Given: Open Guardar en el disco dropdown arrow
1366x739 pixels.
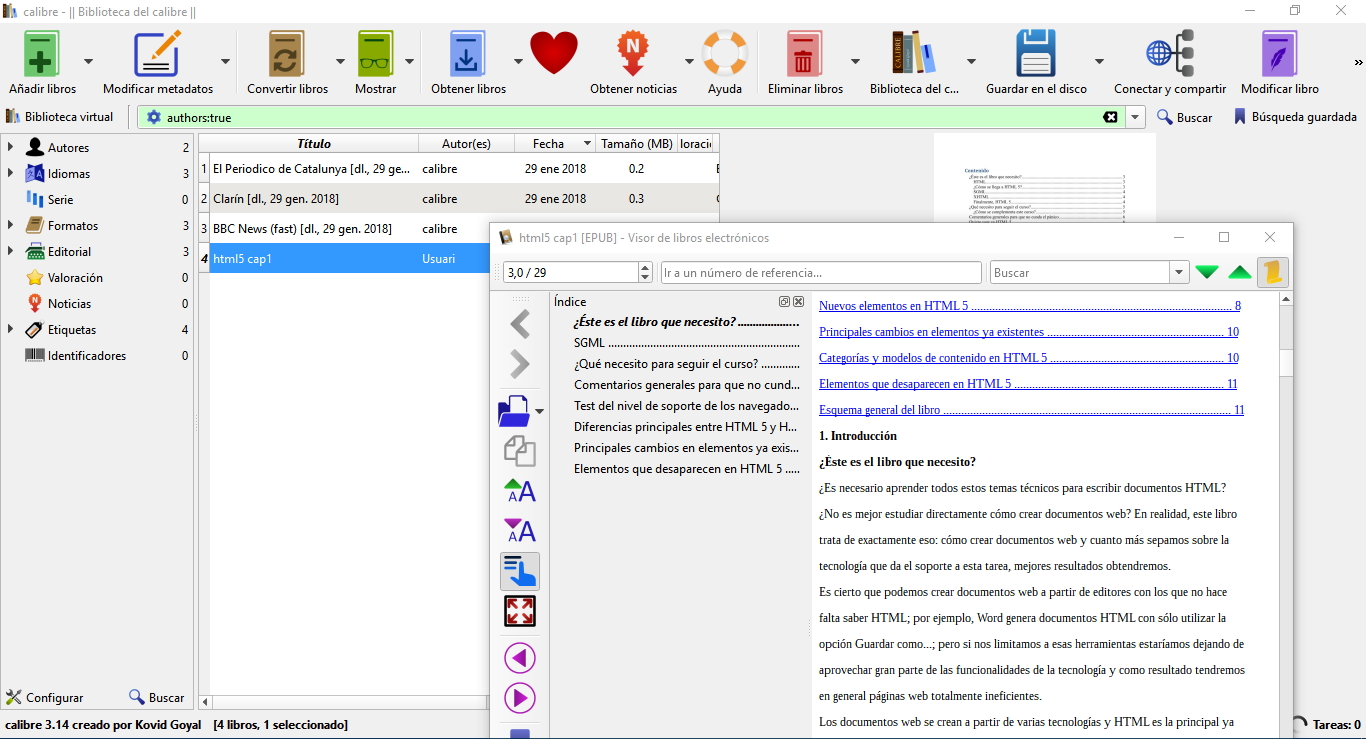Looking at the screenshot, I should point(1099,61).
